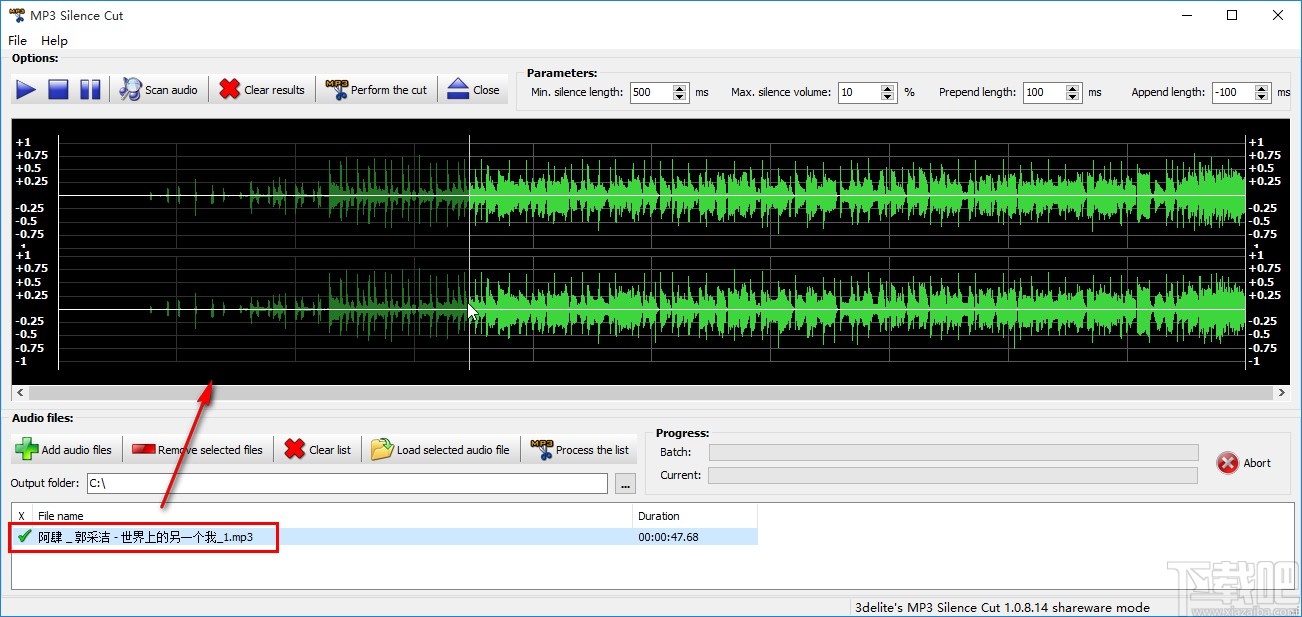Image resolution: width=1302 pixels, height=617 pixels.
Task: Perform the cut on the audio
Action: 377,90
